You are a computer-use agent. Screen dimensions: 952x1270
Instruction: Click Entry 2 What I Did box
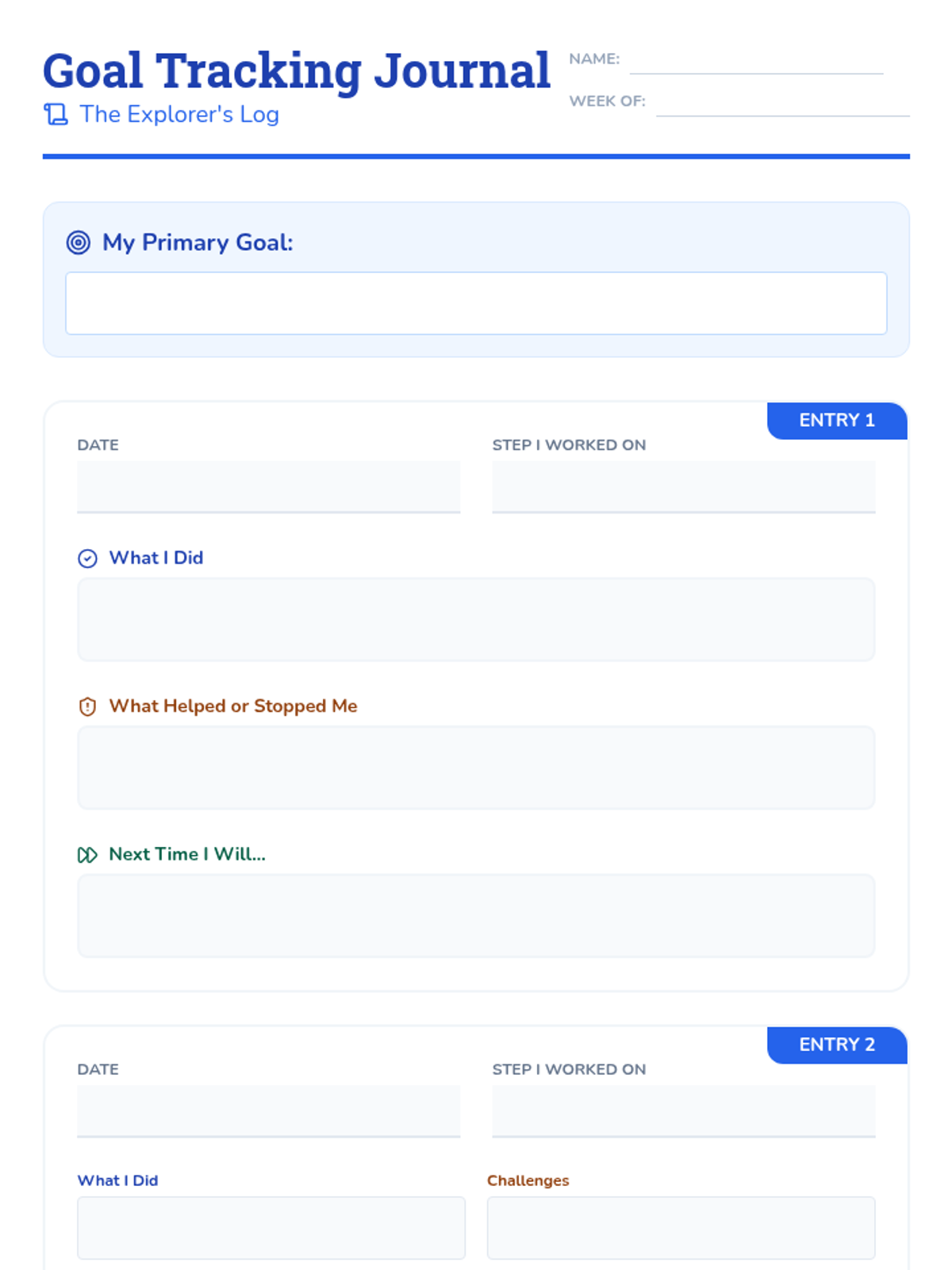click(271, 1227)
